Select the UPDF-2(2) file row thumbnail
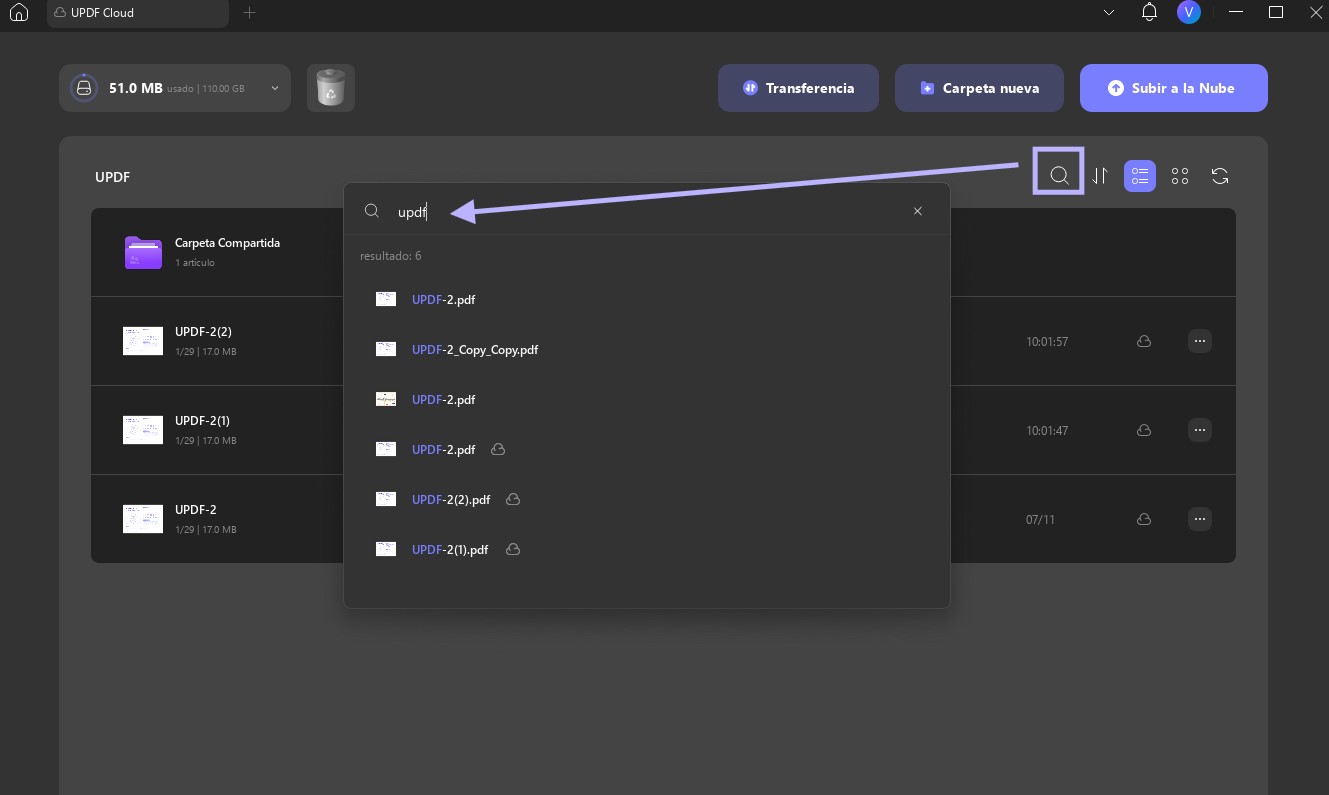 click(143, 341)
